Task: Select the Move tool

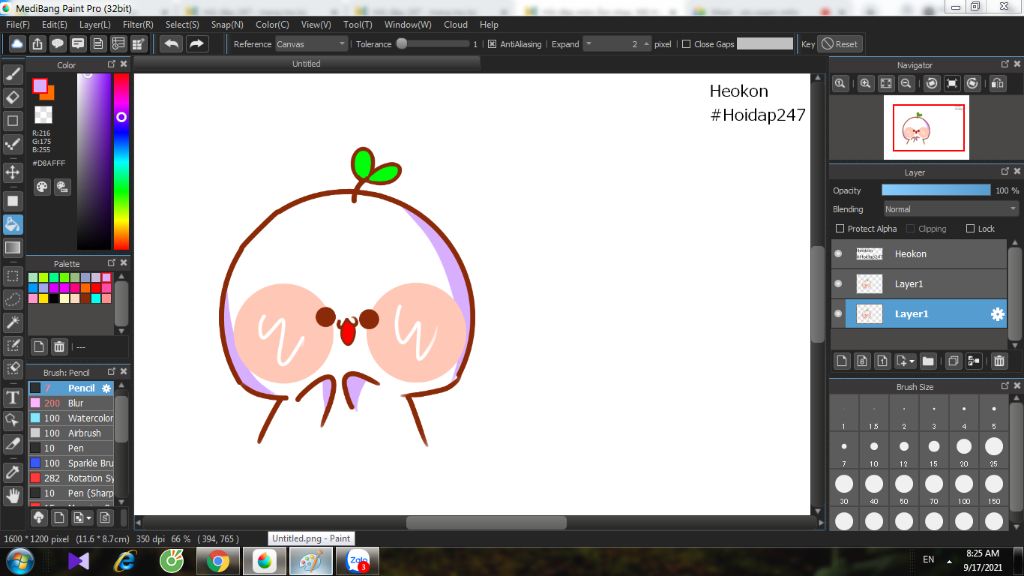Action: pos(12,172)
